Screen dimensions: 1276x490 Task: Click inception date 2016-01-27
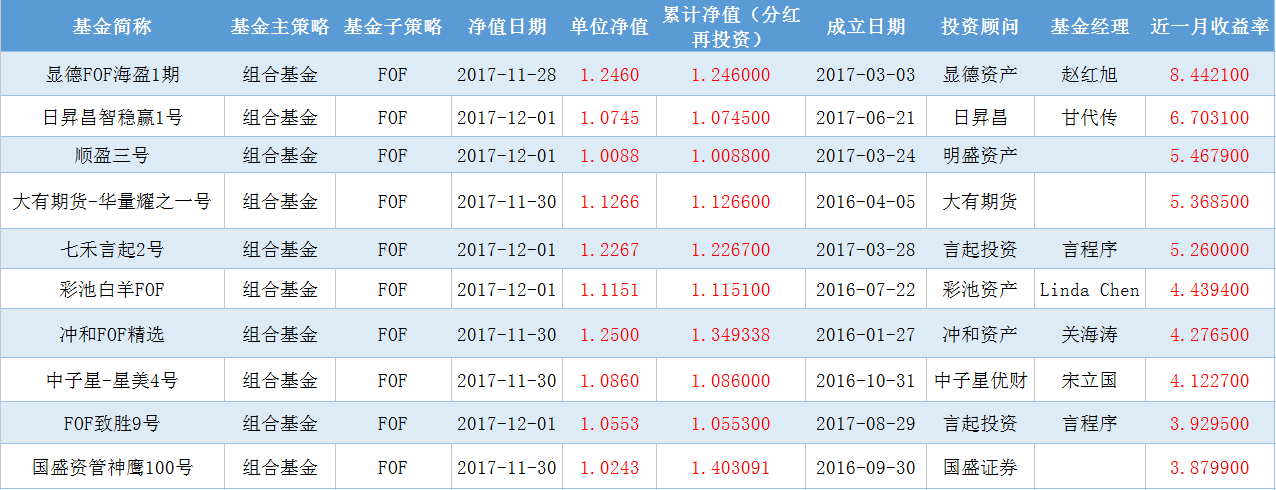click(x=866, y=335)
